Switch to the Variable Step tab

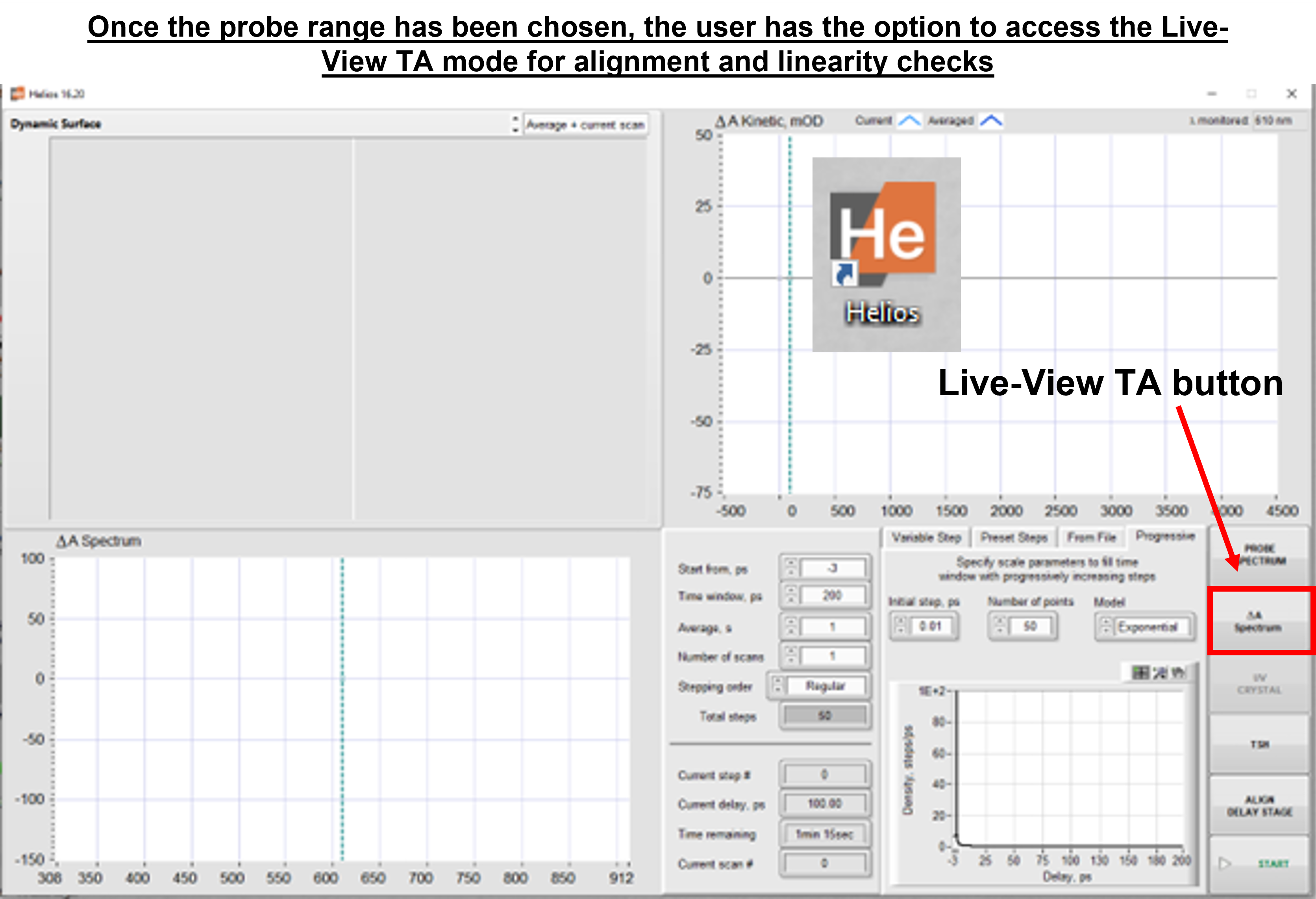(x=926, y=537)
